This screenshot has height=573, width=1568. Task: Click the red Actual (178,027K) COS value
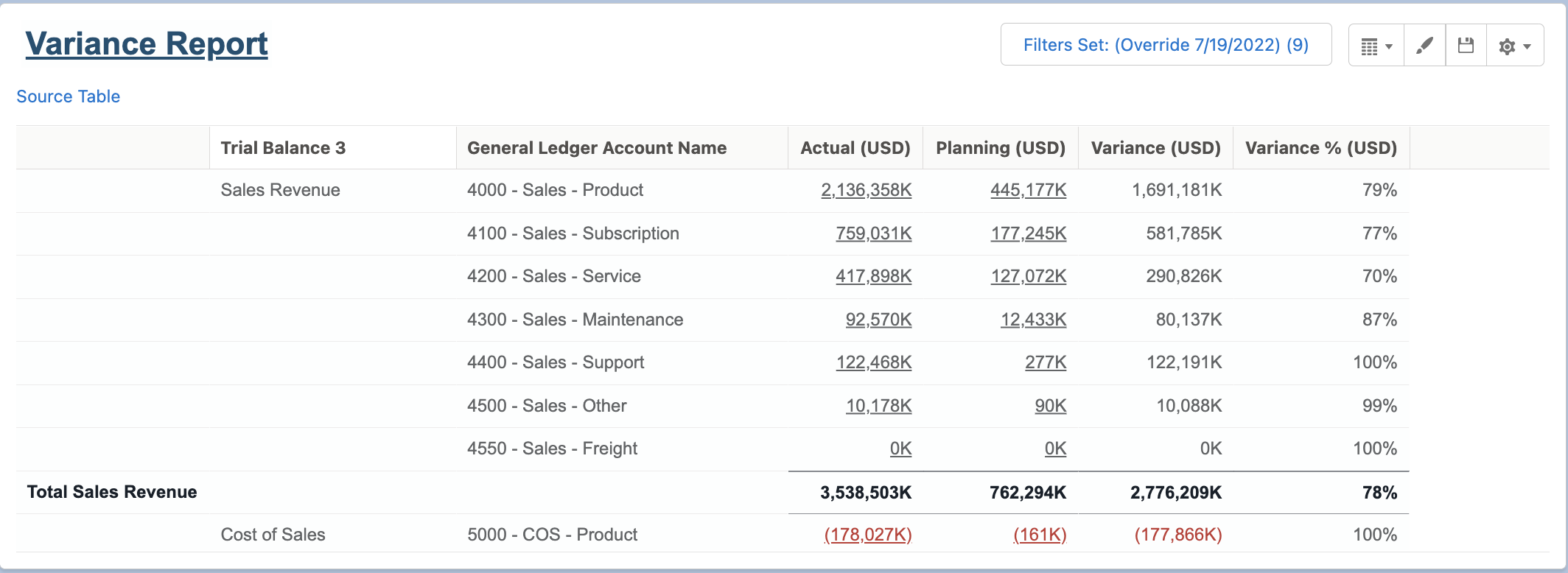click(867, 535)
